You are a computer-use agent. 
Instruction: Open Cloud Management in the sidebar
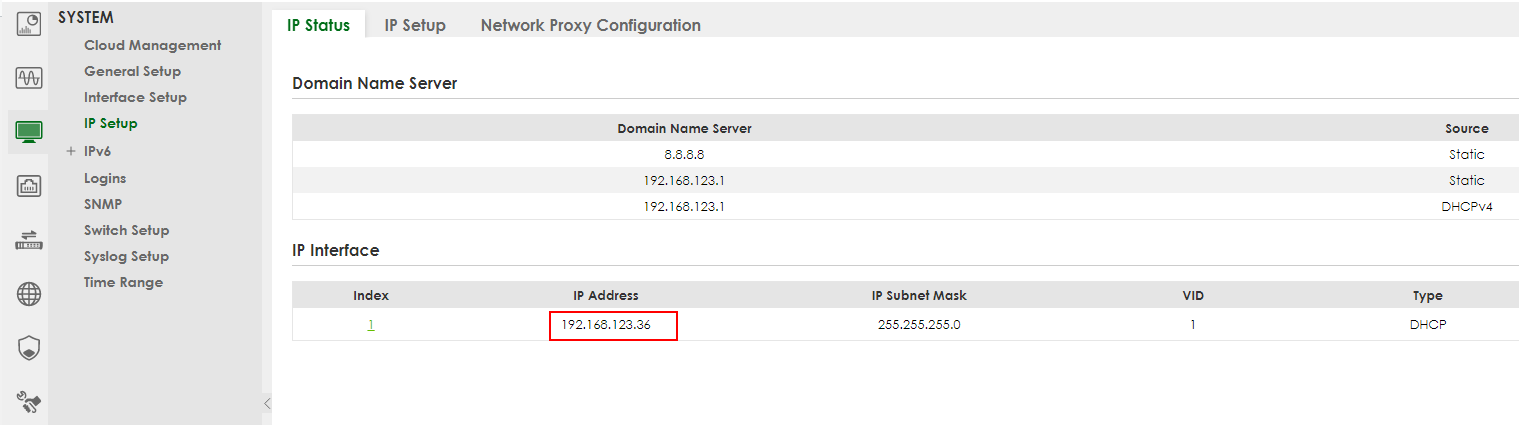coord(152,45)
